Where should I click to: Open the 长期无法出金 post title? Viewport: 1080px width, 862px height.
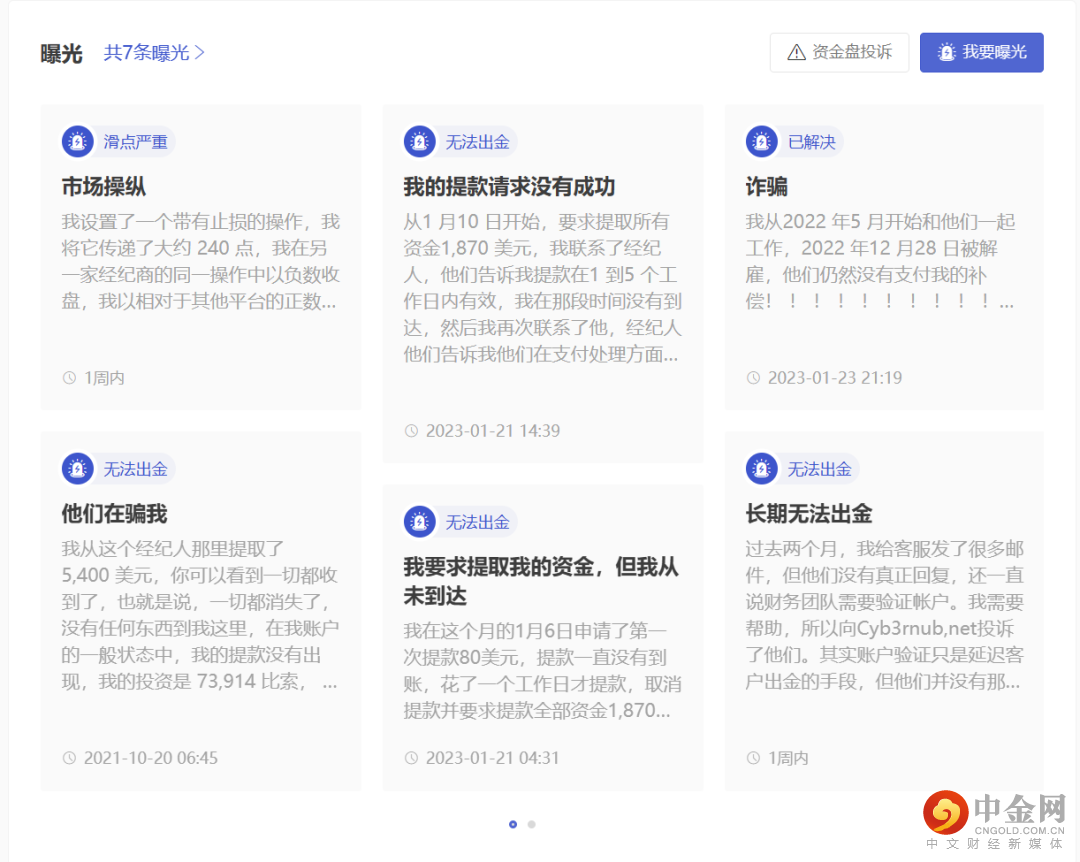809,513
